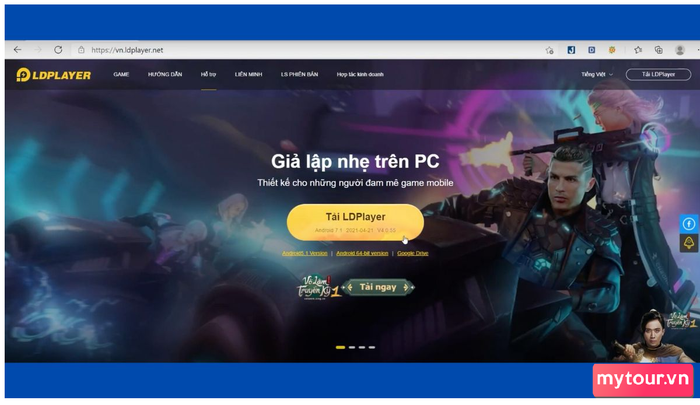The height and width of the screenshot is (405, 700).
Task: Select the Hỗ trợ menu item
Action: pos(208,74)
